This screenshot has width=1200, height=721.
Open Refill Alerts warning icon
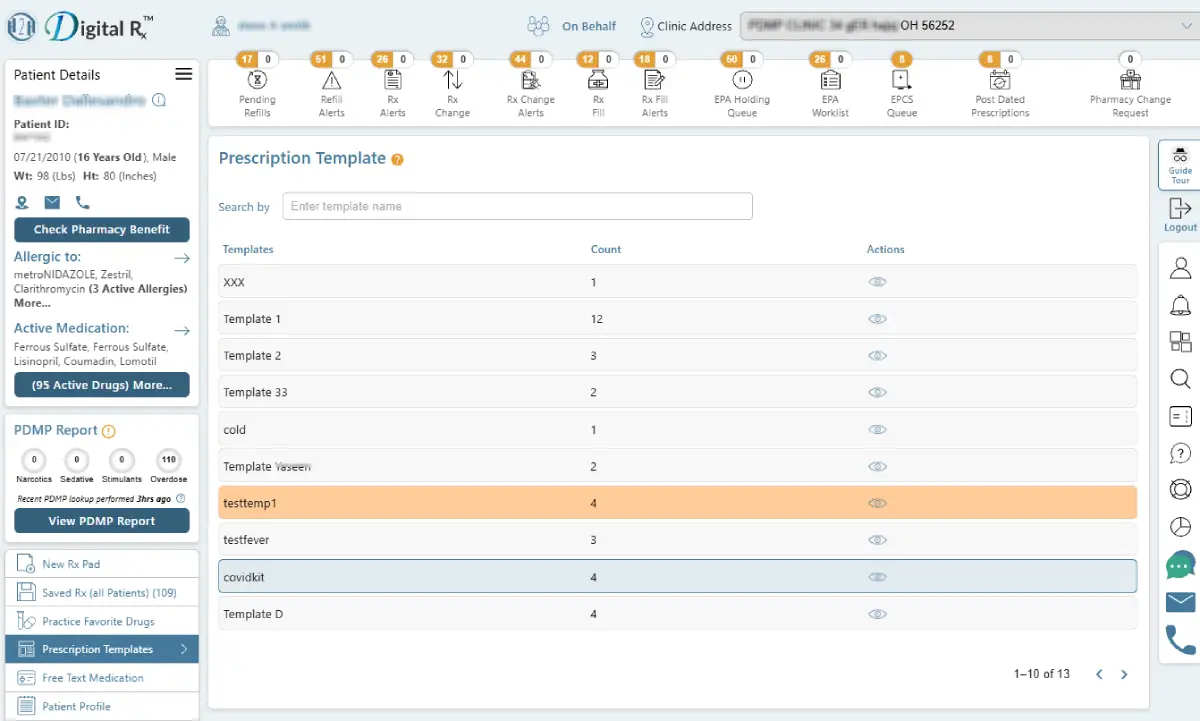pyautogui.click(x=331, y=80)
